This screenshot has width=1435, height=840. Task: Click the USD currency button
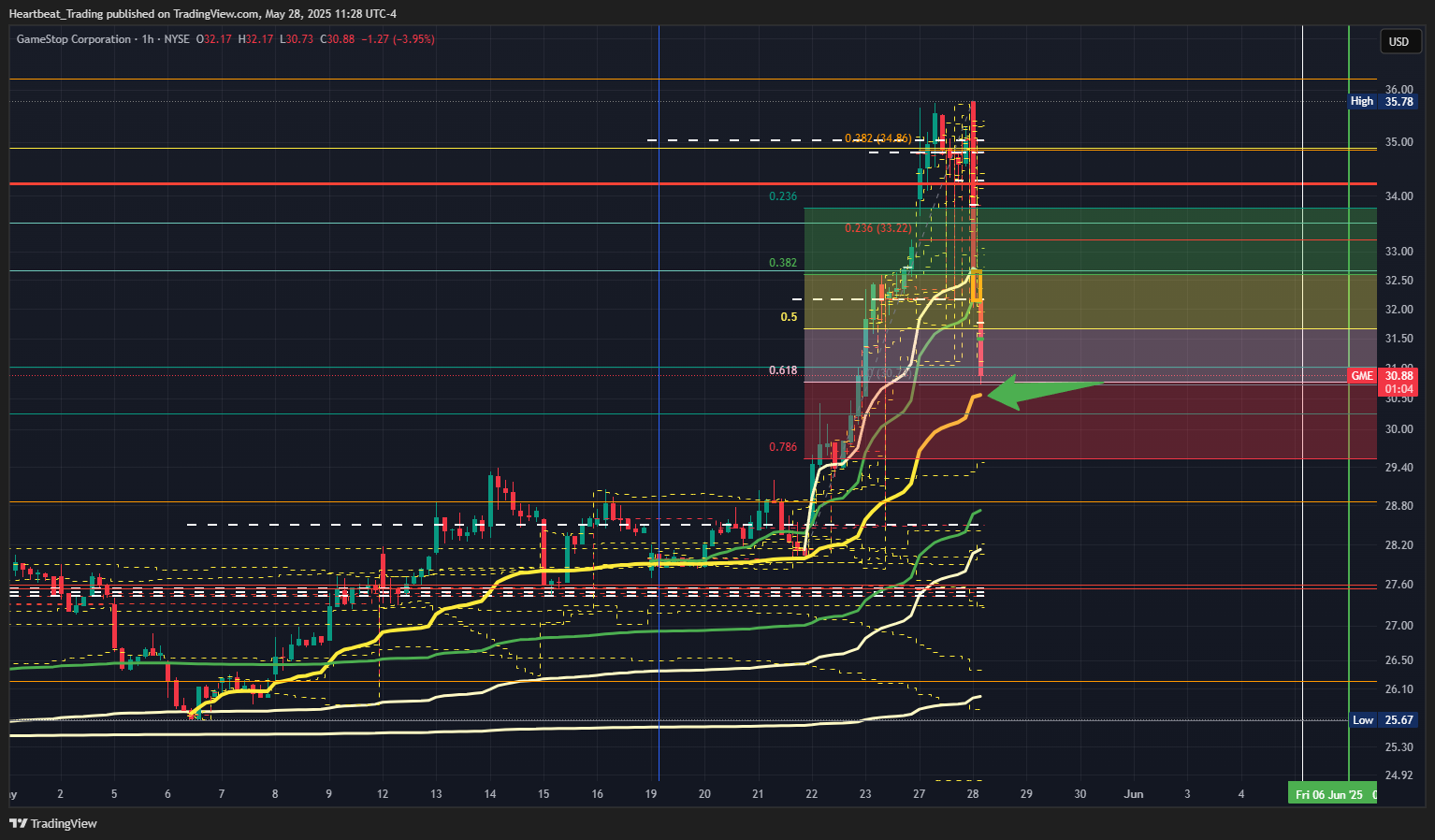1399,41
